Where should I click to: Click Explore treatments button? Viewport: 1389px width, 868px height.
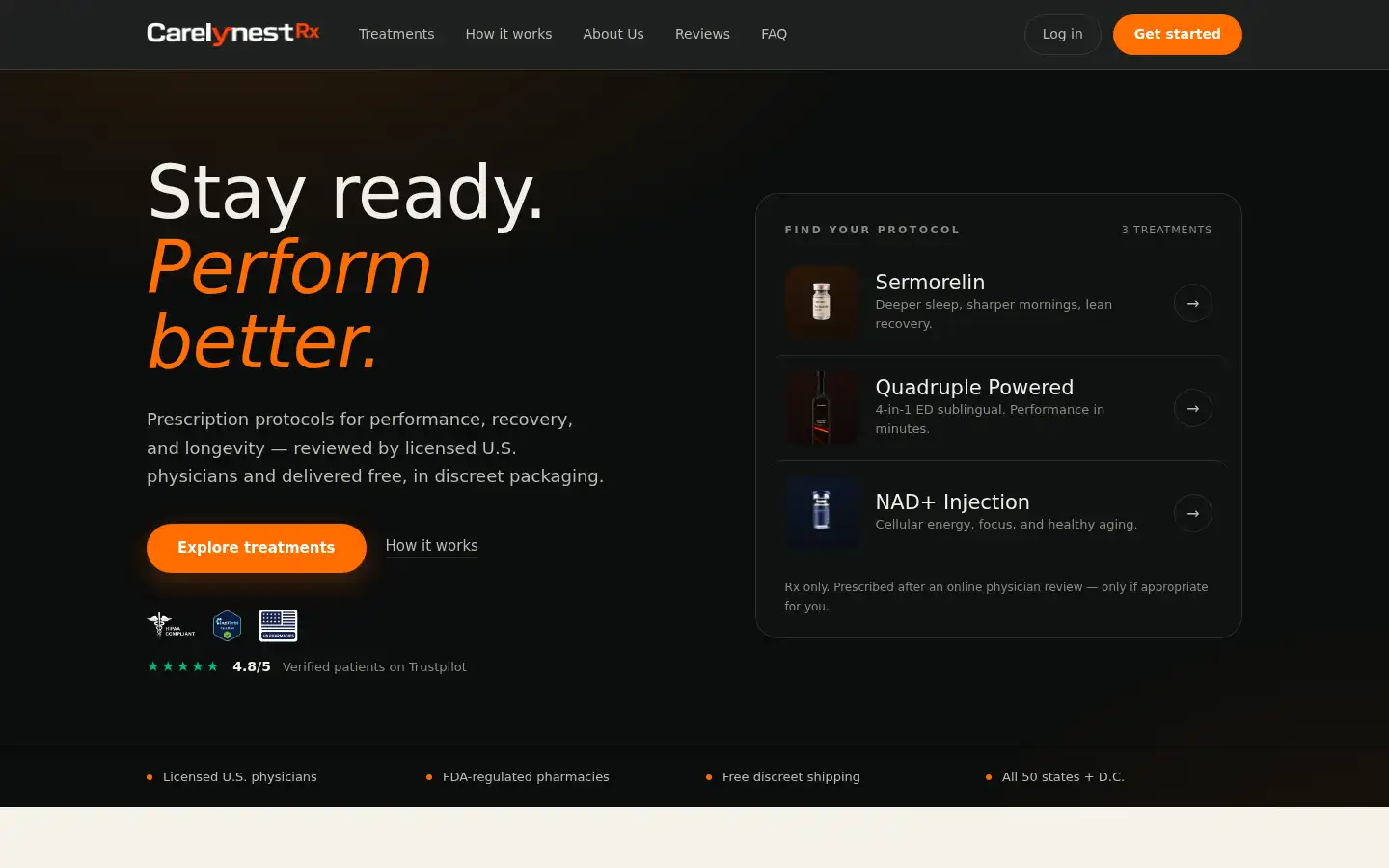point(257,548)
